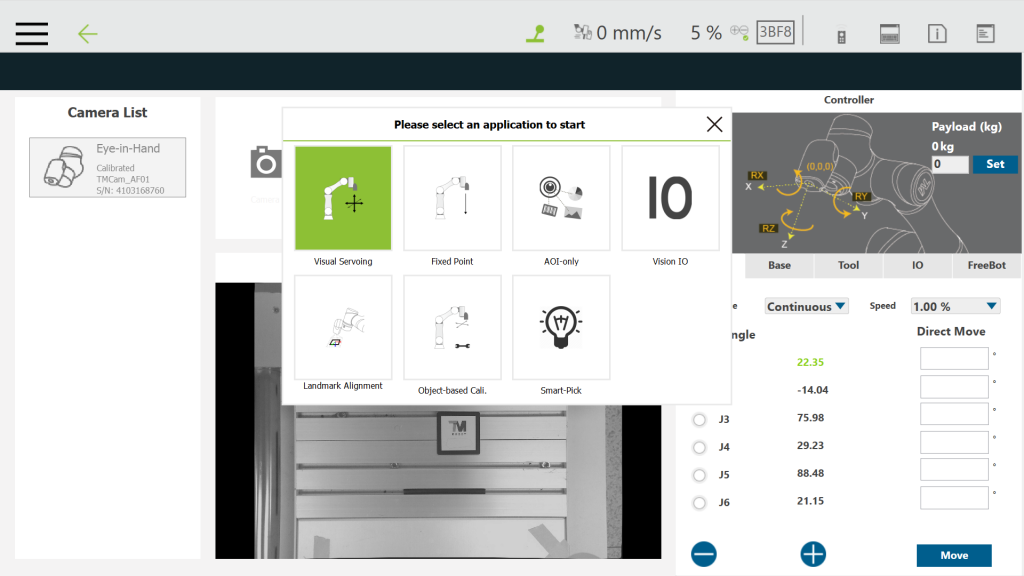
Task: Choose the J6 joint radio button
Action: coord(699,502)
